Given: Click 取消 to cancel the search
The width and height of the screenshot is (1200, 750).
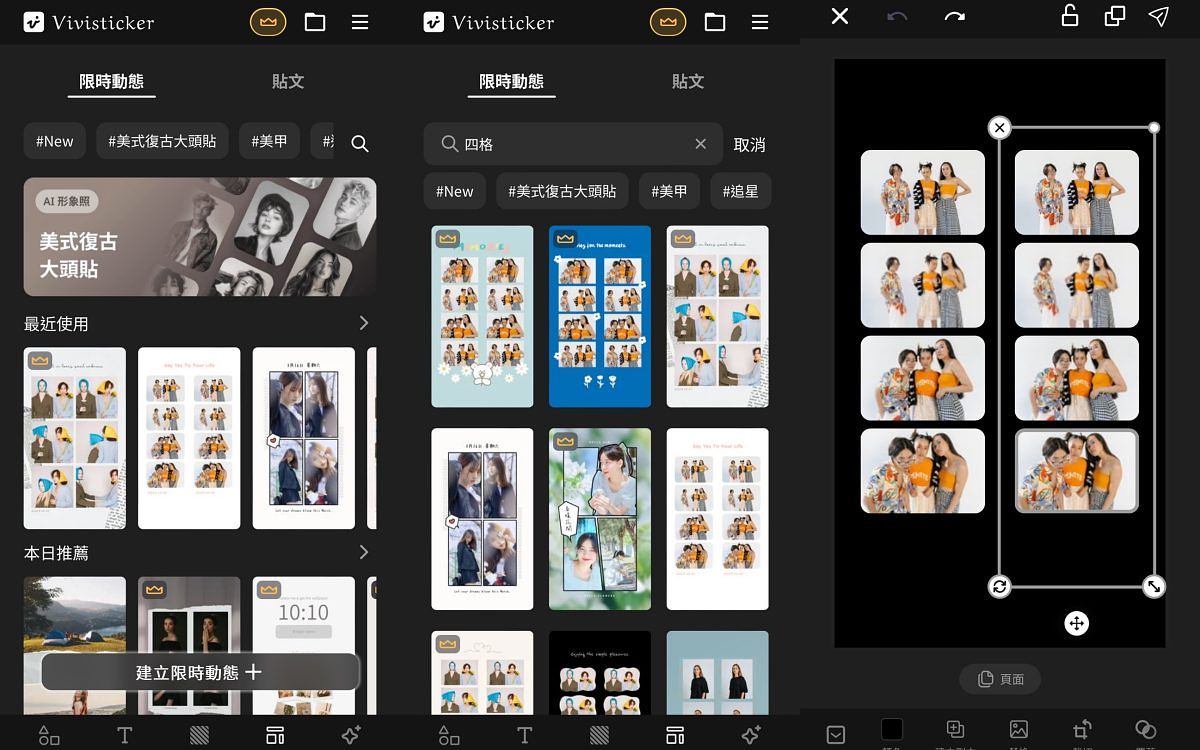Looking at the screenshot, I should tap(749, 145).
